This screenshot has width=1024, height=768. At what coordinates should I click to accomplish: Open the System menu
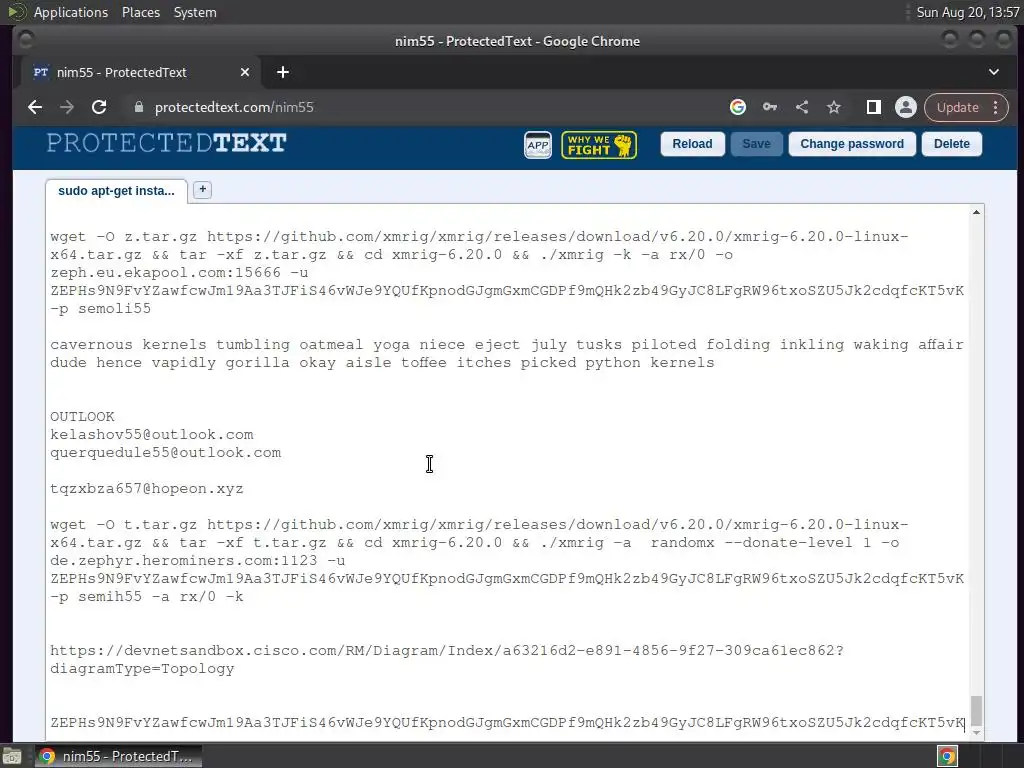(195, 12)
